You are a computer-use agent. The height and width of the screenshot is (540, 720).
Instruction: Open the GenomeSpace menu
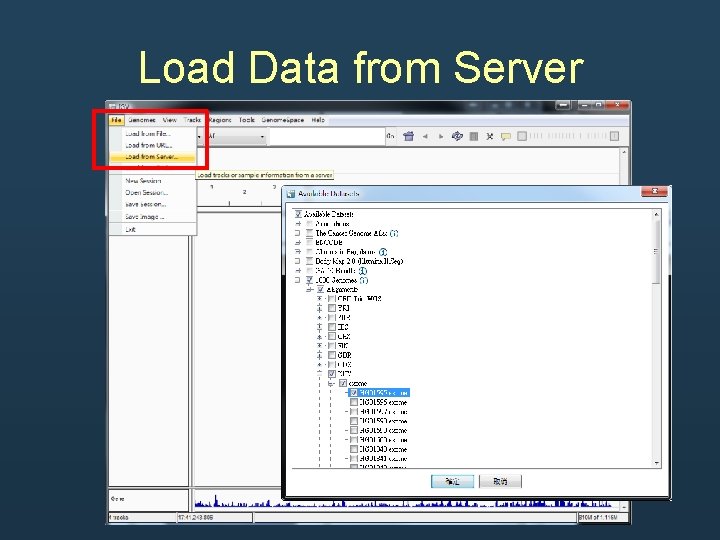[x=283, y=120]
